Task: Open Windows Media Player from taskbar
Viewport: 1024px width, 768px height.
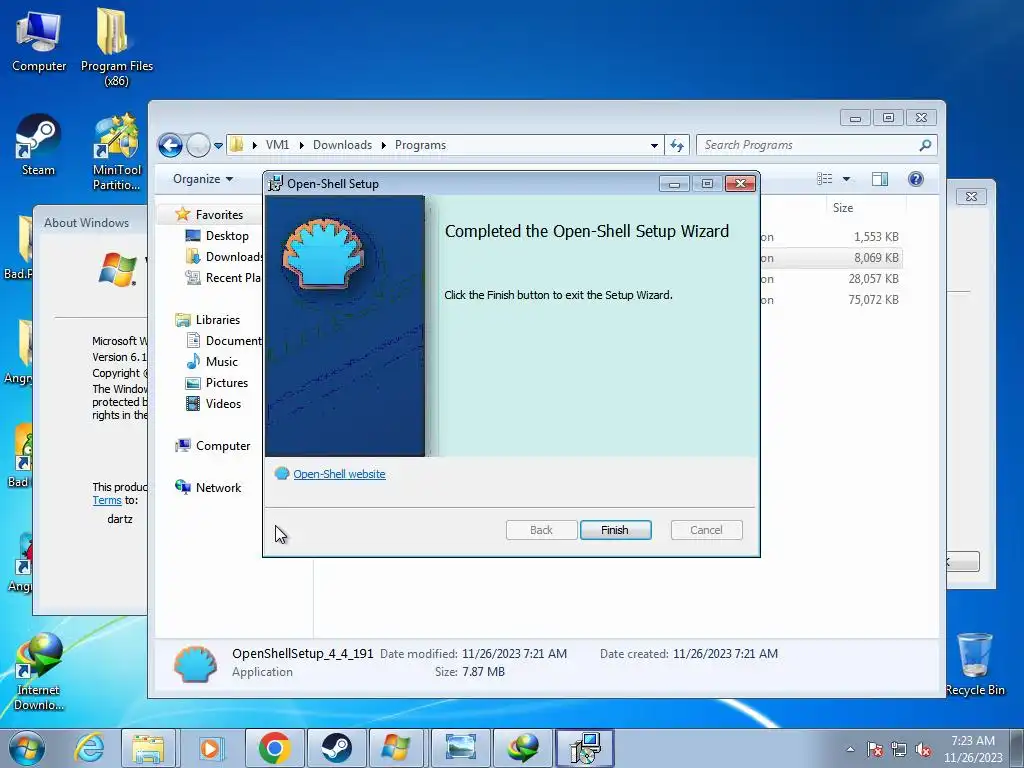Action: click(210, 748)
